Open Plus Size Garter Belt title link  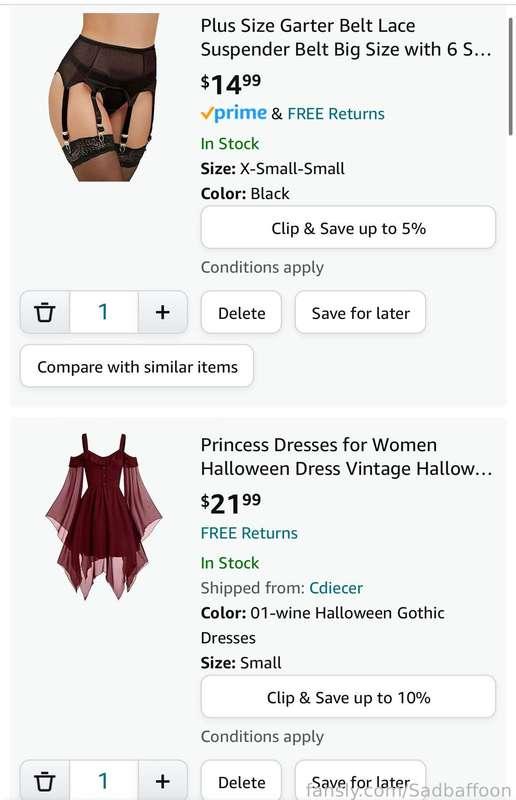346,37
